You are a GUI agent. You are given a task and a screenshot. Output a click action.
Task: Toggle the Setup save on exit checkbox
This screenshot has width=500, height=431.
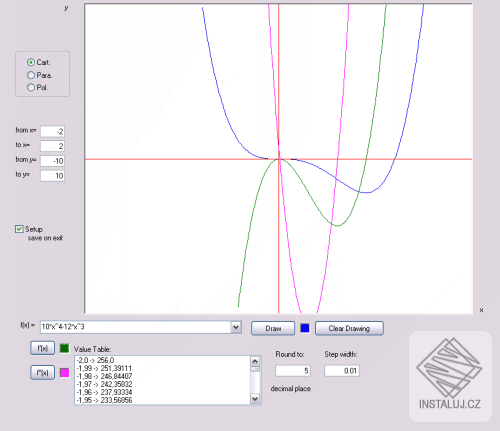(x=19, y=229)
